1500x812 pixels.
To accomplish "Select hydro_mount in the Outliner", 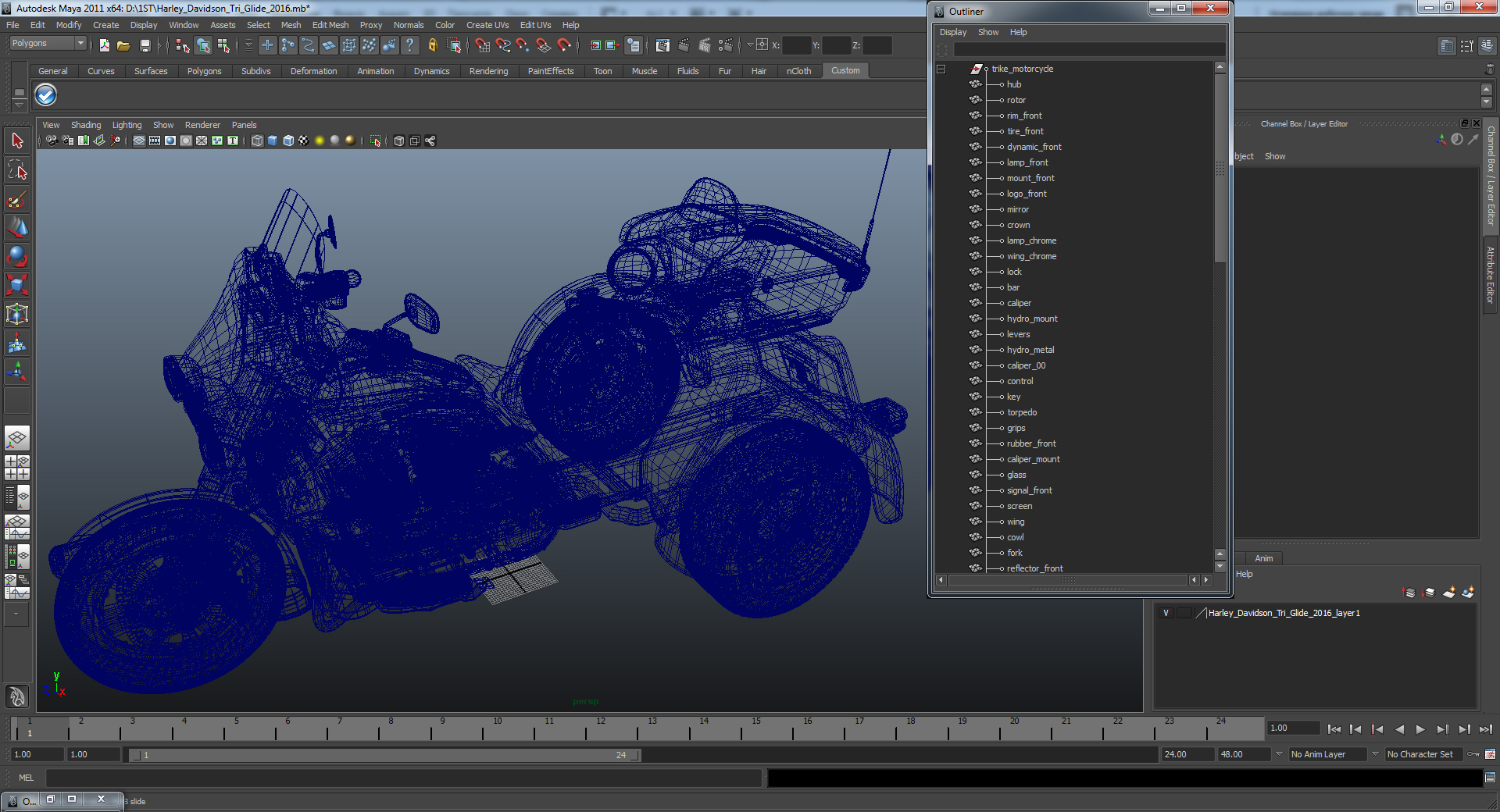I will 1032,319.
